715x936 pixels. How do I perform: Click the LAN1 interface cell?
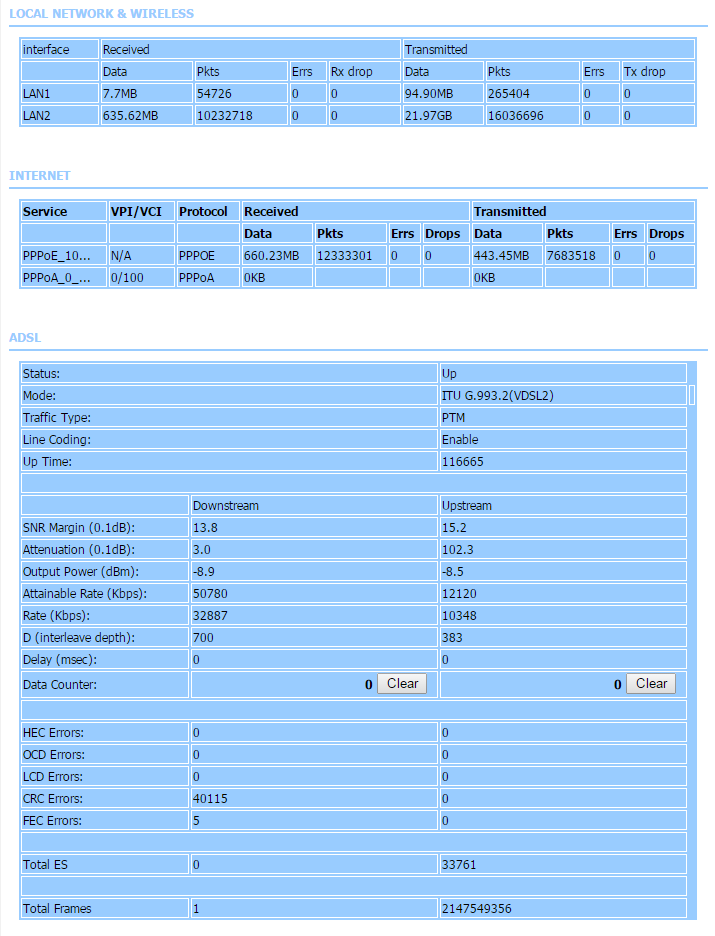tap(59, 94)
